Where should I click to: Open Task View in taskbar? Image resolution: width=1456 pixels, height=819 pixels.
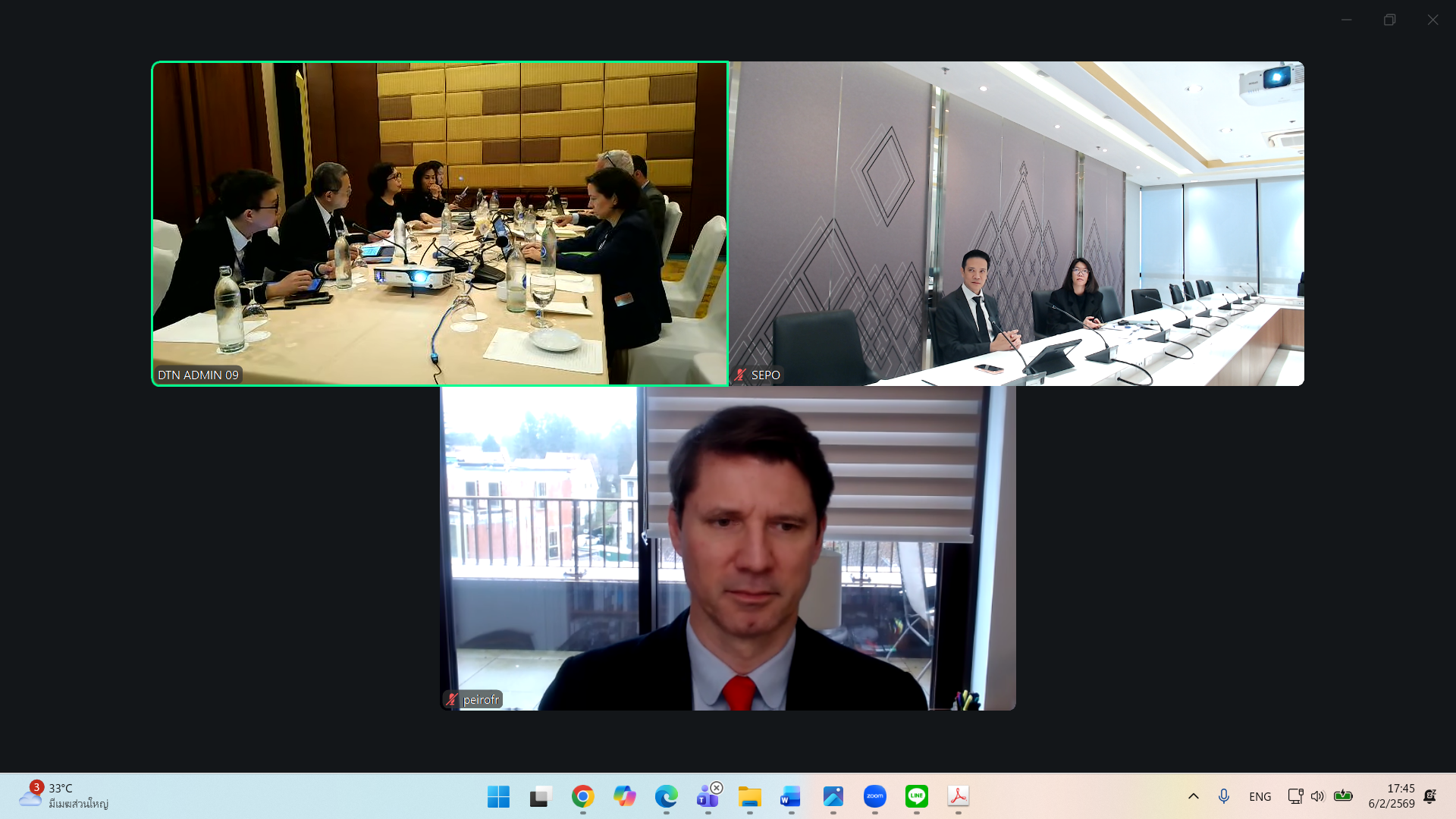coord(540,796)
